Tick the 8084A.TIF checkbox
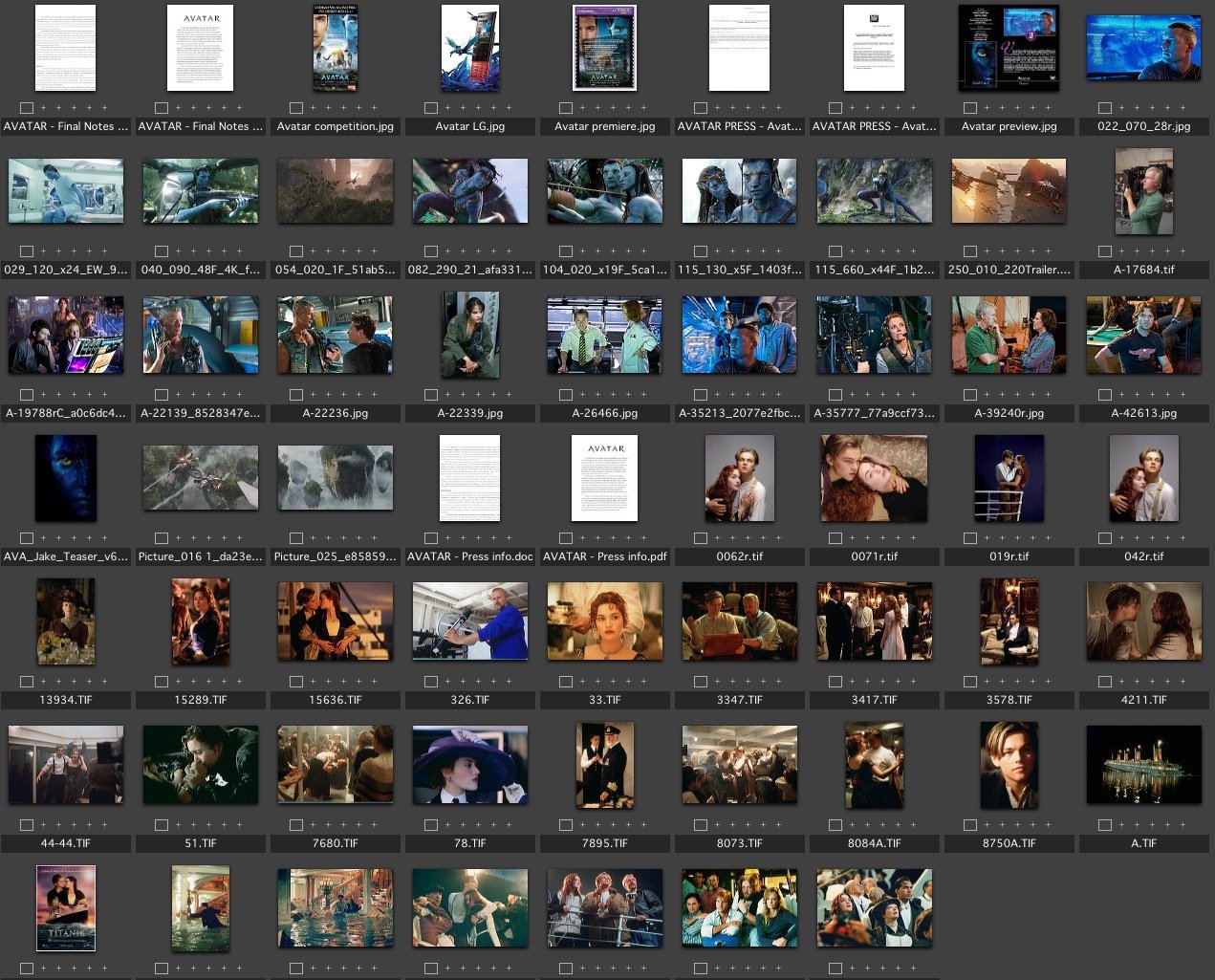This screenshot has height=980, width=1215. 835,825
